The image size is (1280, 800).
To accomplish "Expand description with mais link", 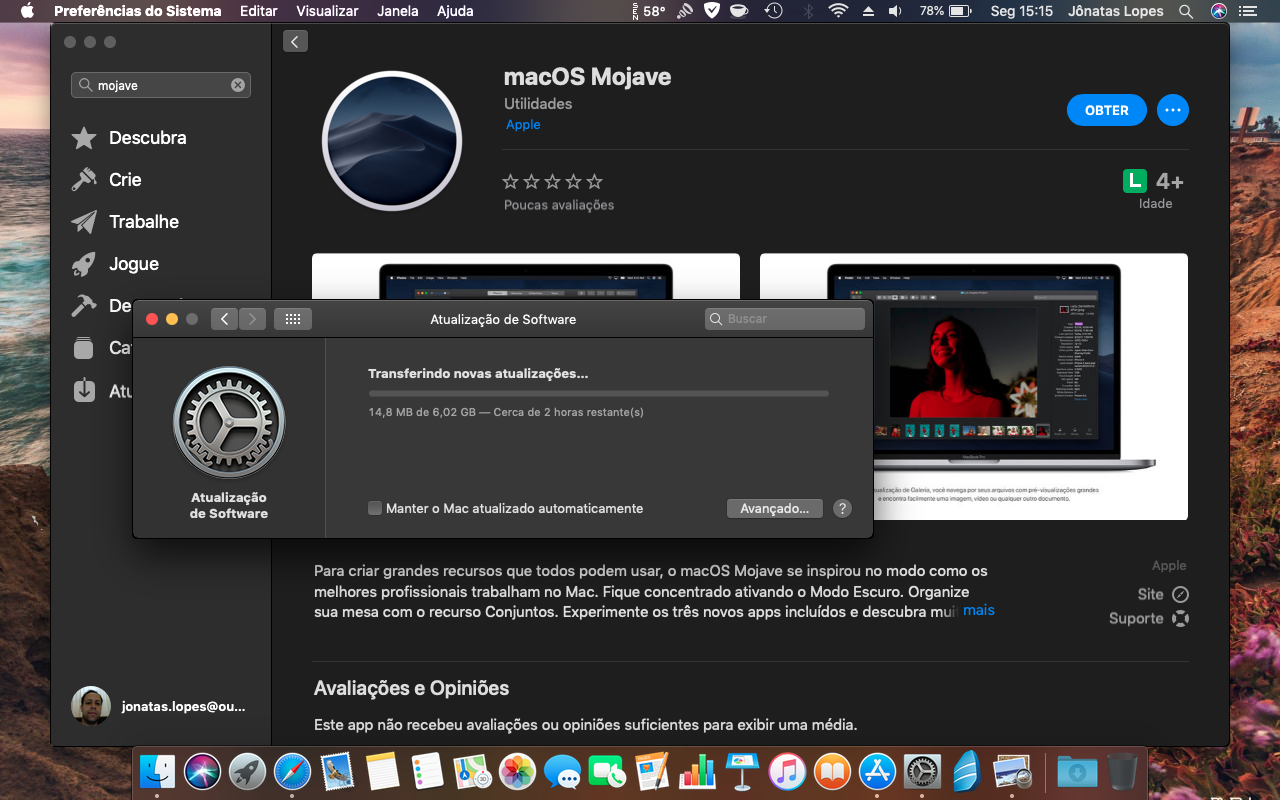I will pos(979,610).
